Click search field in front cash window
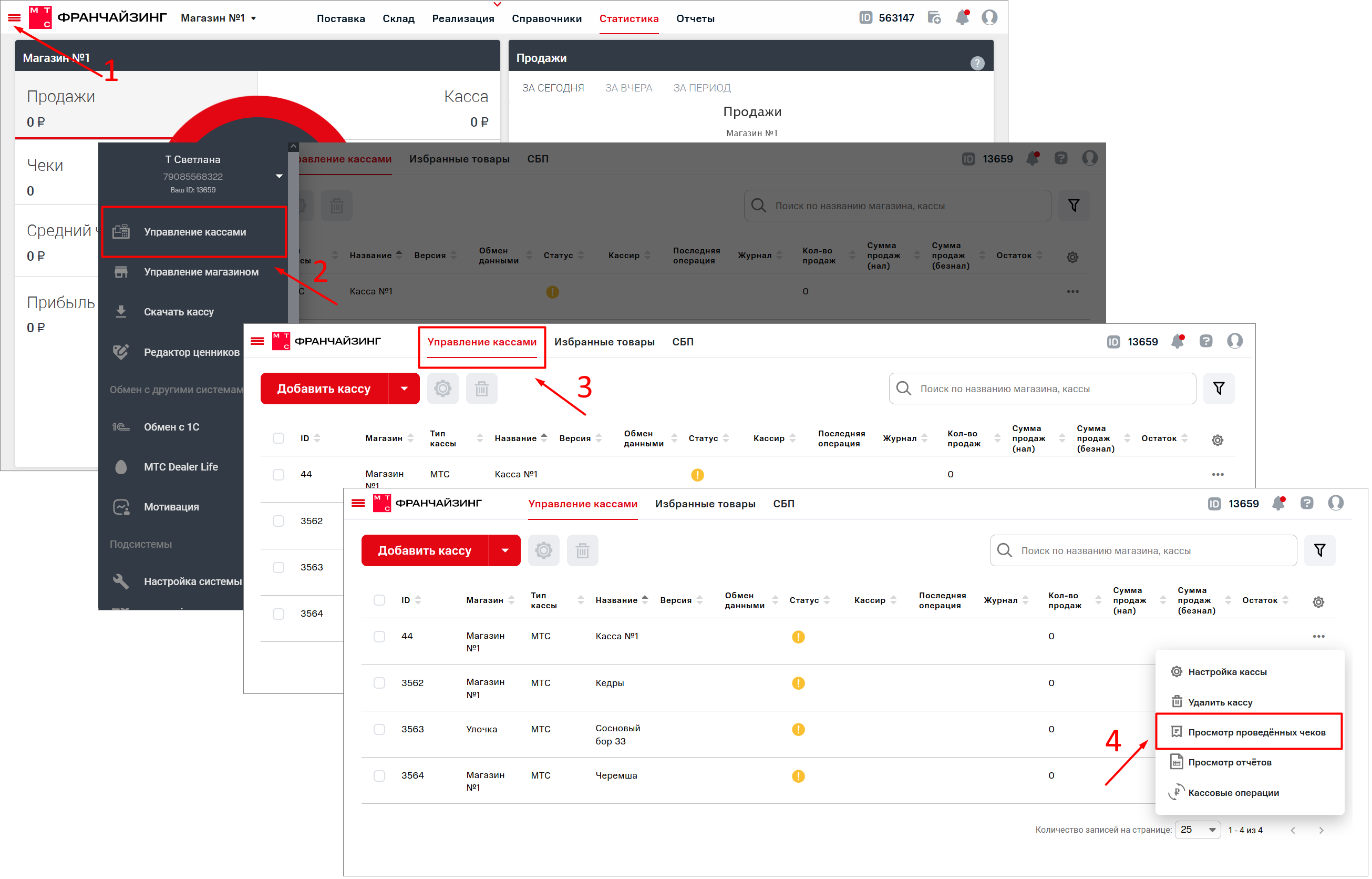1372x879 pixels. click(x=1144, y=551)
